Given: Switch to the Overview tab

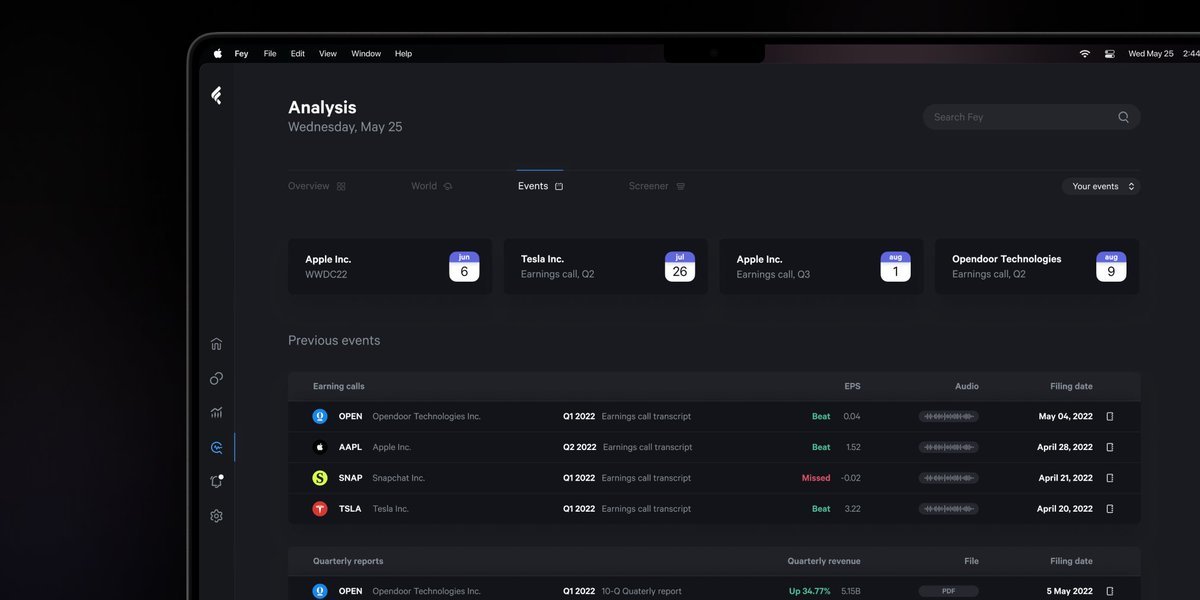Looking at the screenshot, I should click(317, 186).
